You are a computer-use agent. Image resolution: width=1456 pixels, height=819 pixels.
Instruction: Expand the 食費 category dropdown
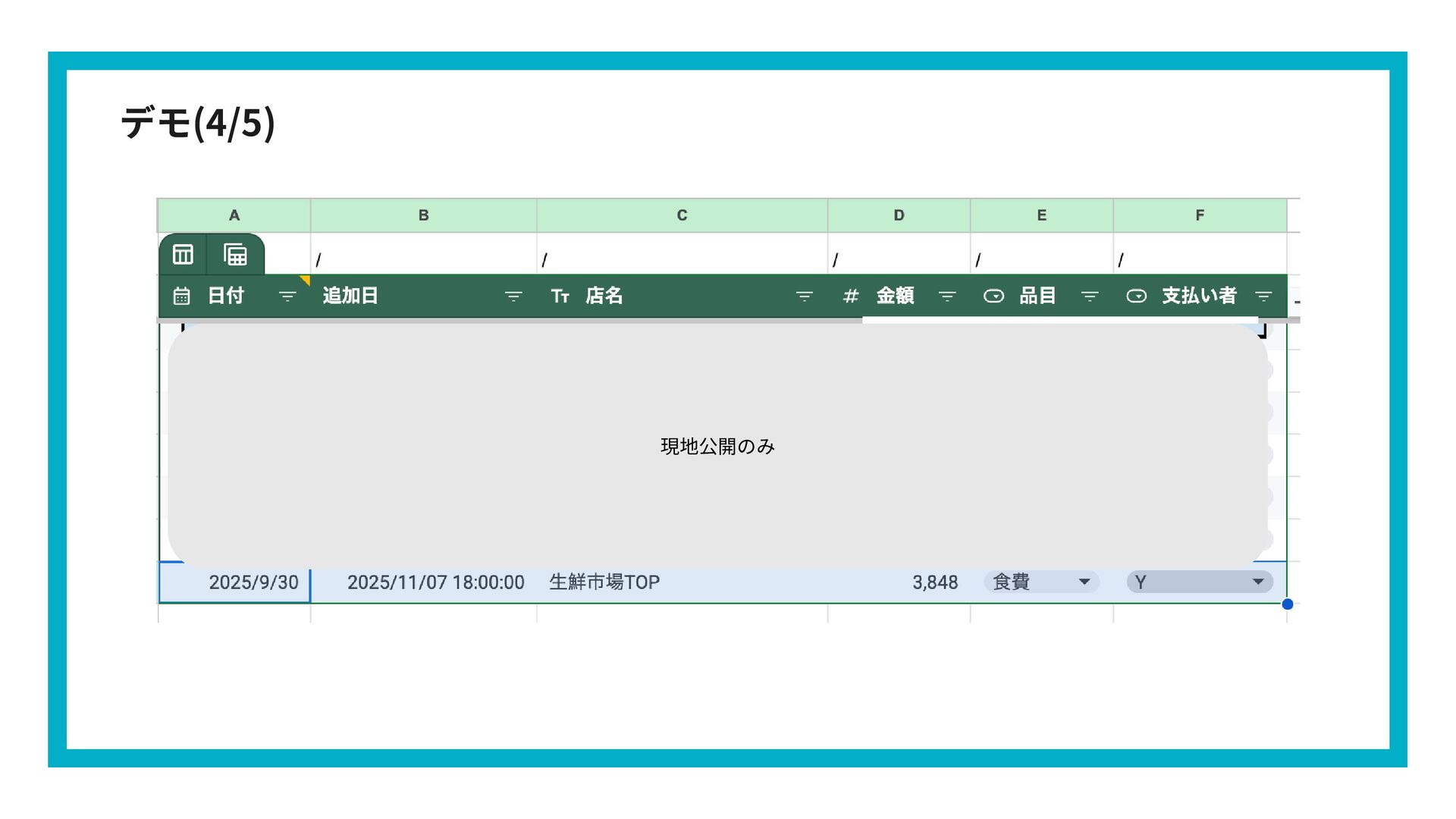[x=1084, y=582]
